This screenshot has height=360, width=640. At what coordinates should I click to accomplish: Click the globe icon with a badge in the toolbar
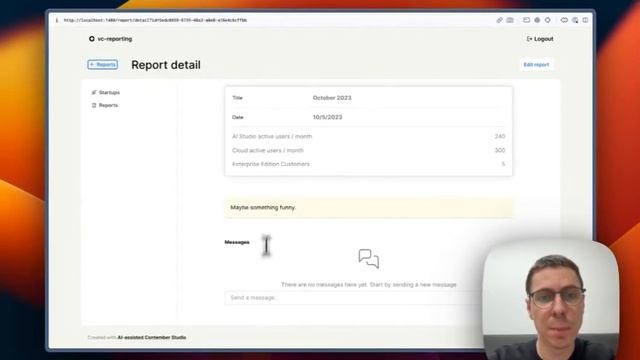coord(575,20)
